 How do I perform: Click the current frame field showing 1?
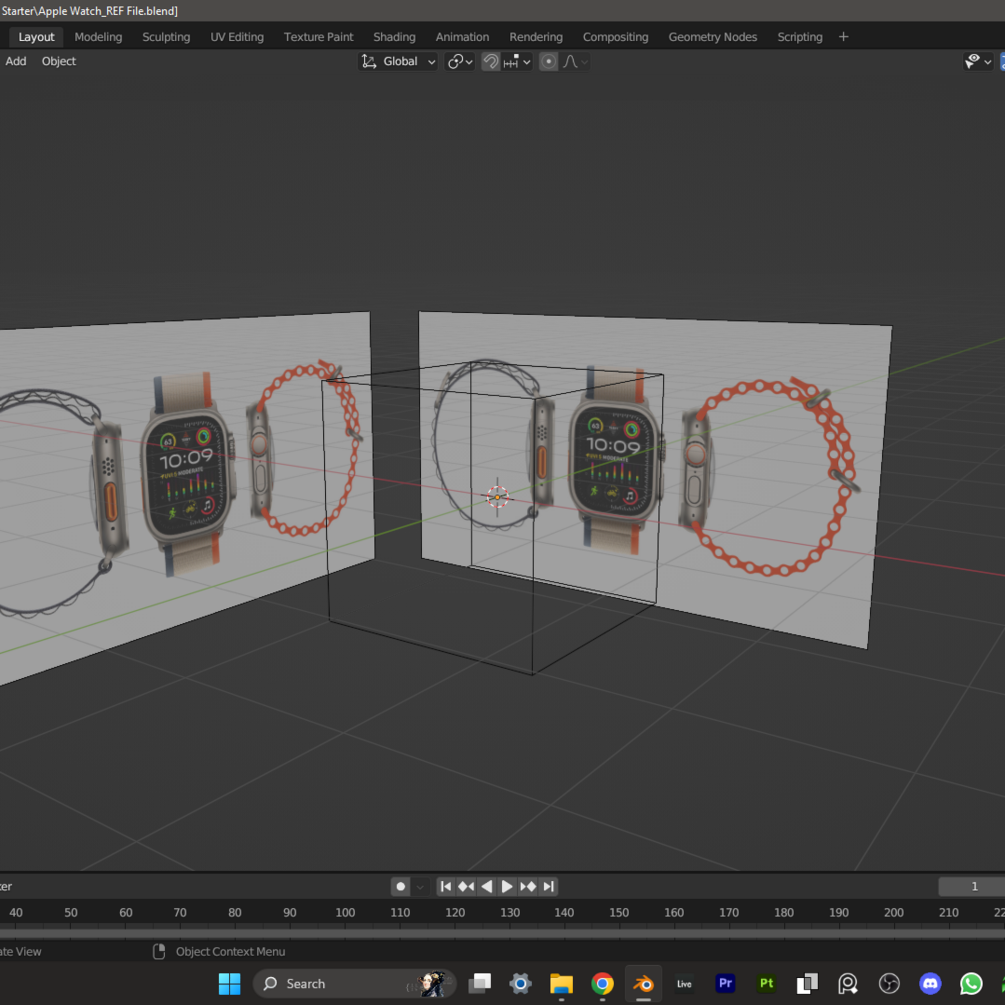[972, 886]
